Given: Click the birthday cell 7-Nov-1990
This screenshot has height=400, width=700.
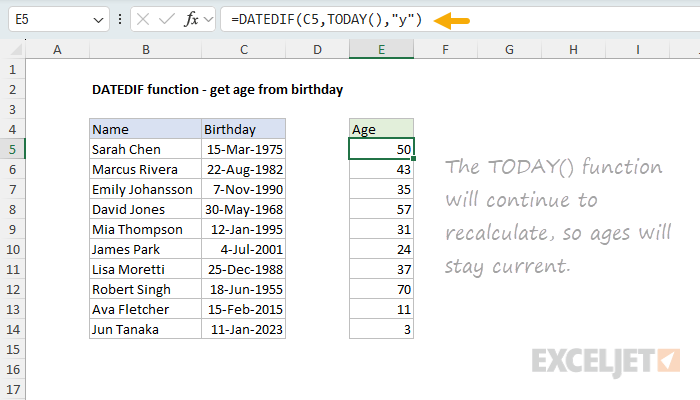Looking at the screenshot, I should [x=243, y=189].
